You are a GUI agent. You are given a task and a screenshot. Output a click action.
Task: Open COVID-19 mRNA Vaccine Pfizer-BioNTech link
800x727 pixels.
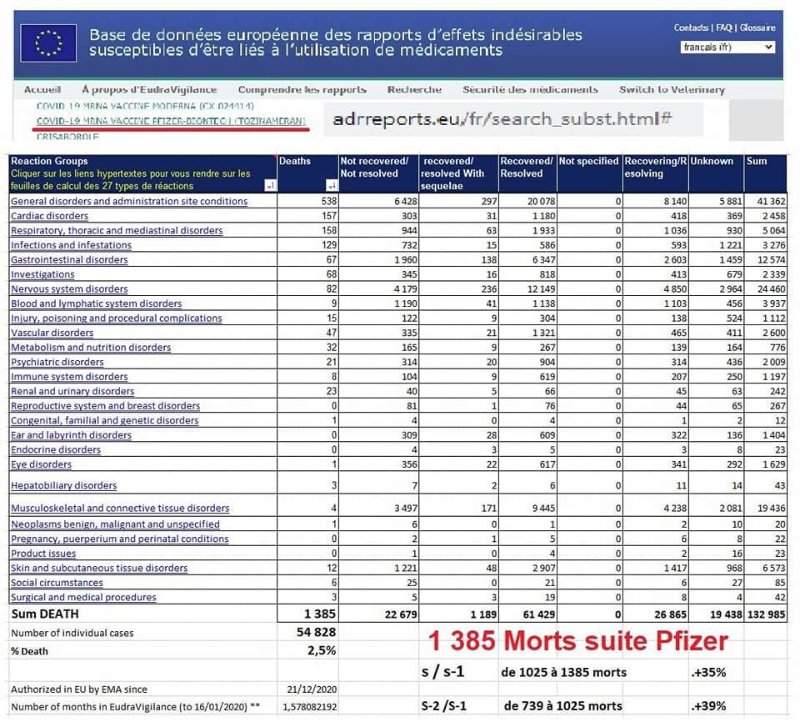click(171, 121)
